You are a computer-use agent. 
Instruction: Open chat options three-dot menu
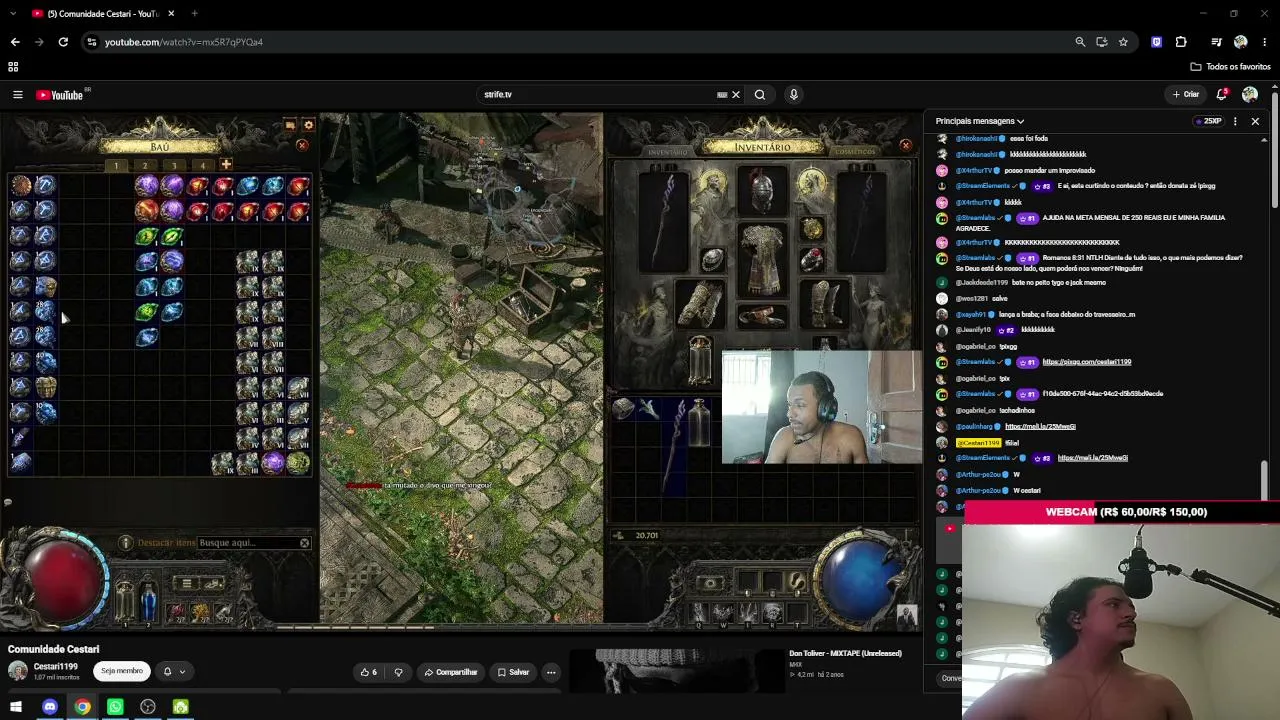click(1235, 121)
